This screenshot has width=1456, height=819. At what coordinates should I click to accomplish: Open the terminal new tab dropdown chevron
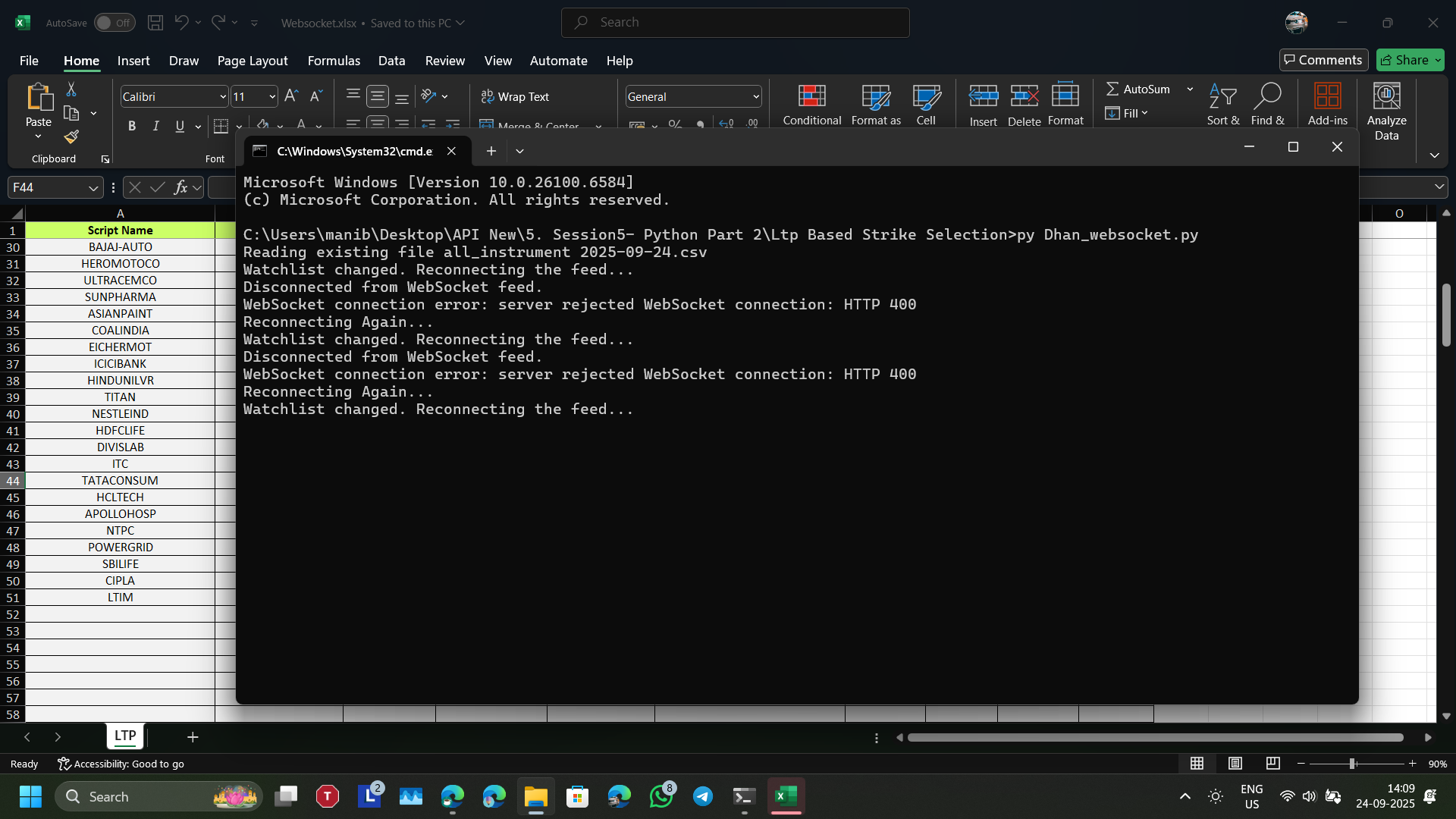click(519, 151)
